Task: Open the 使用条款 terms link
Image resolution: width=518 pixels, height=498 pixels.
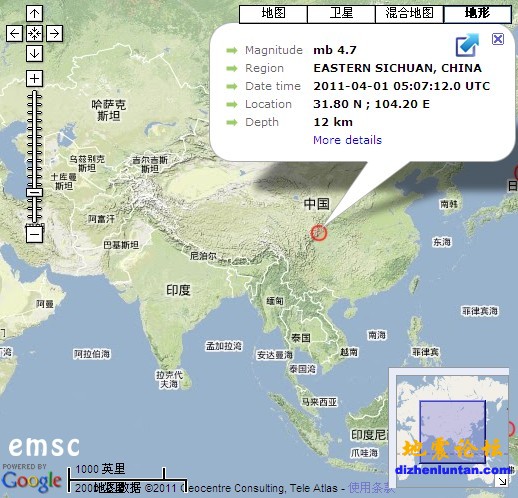Action: pos(371,488)
